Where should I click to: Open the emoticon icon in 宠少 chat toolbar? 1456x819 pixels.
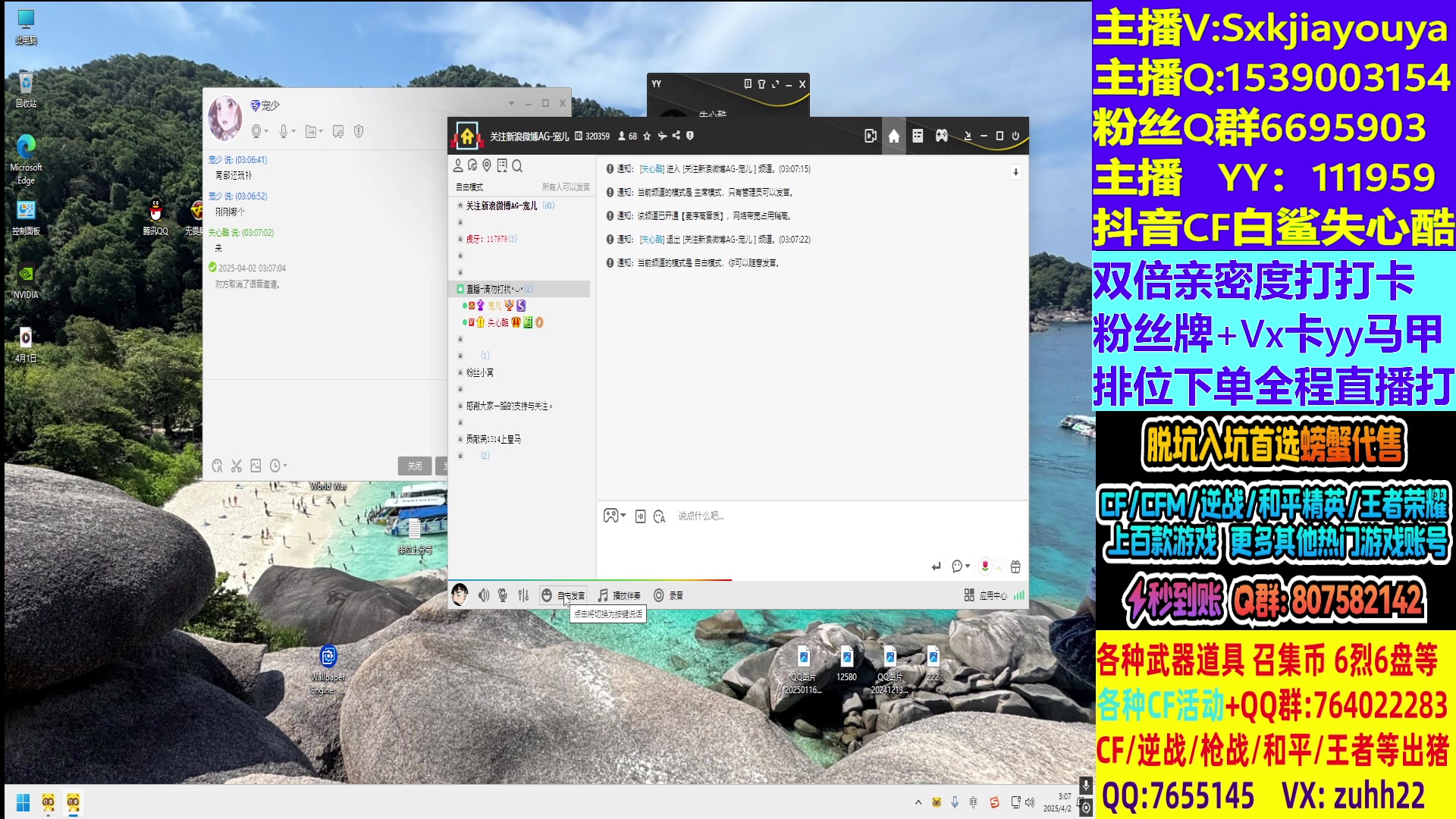coord(217,466)
